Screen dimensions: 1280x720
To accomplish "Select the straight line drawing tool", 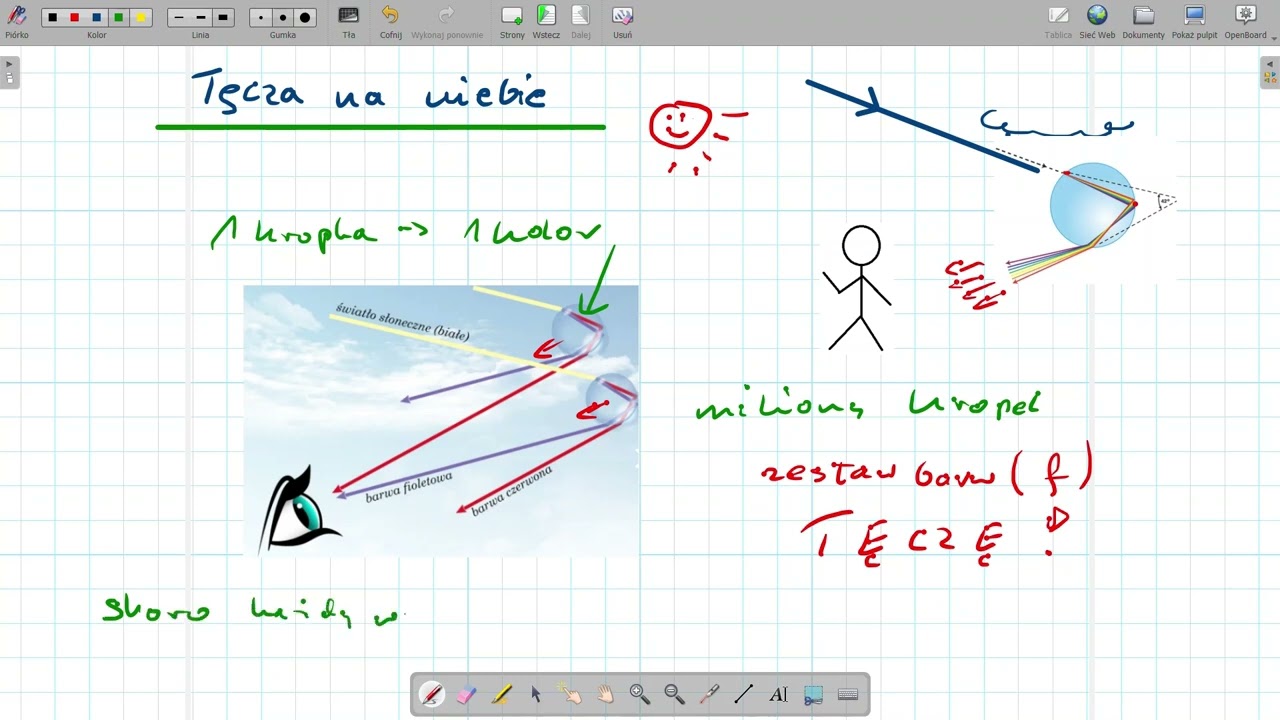I will tap(744, 694).
